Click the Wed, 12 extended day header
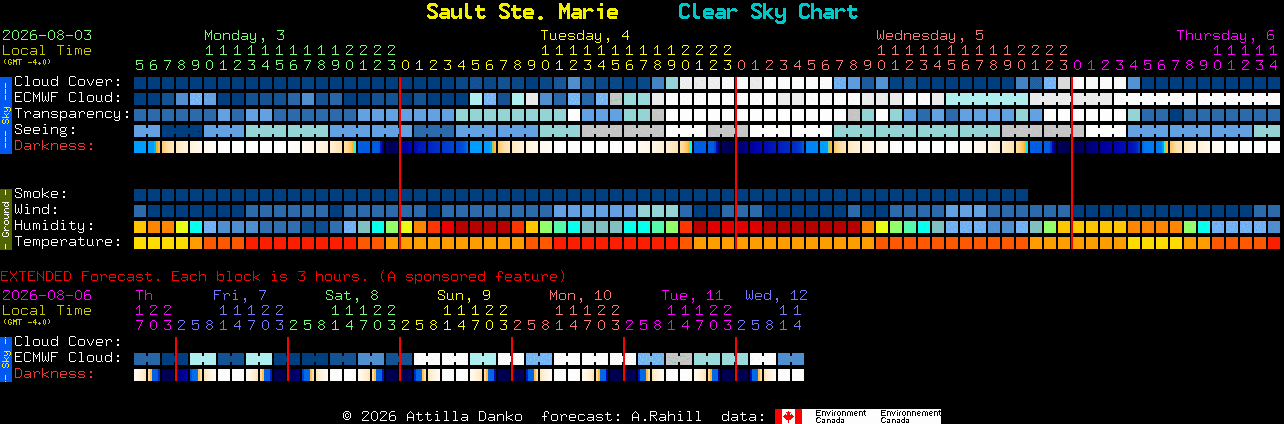1284x424 pixels. [x=776, y=295]
